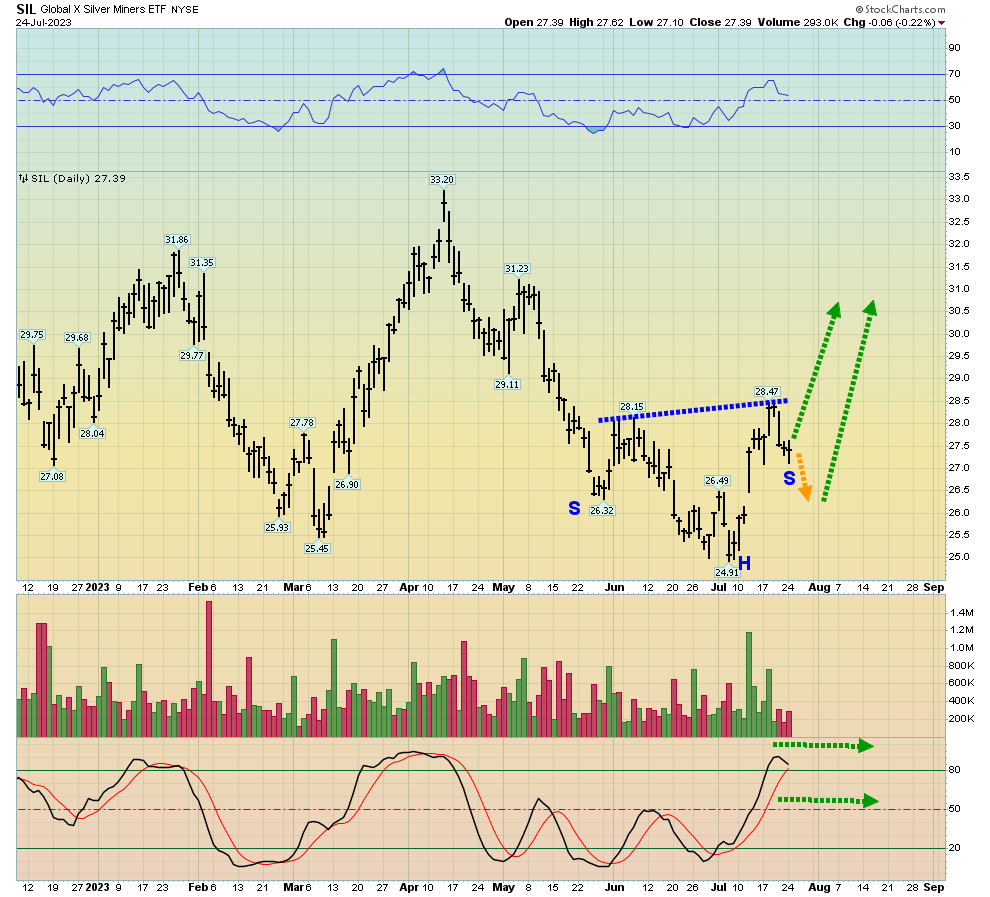Click the tallest red volume bar in February
The image size is (990, 897).
point(209,668)
